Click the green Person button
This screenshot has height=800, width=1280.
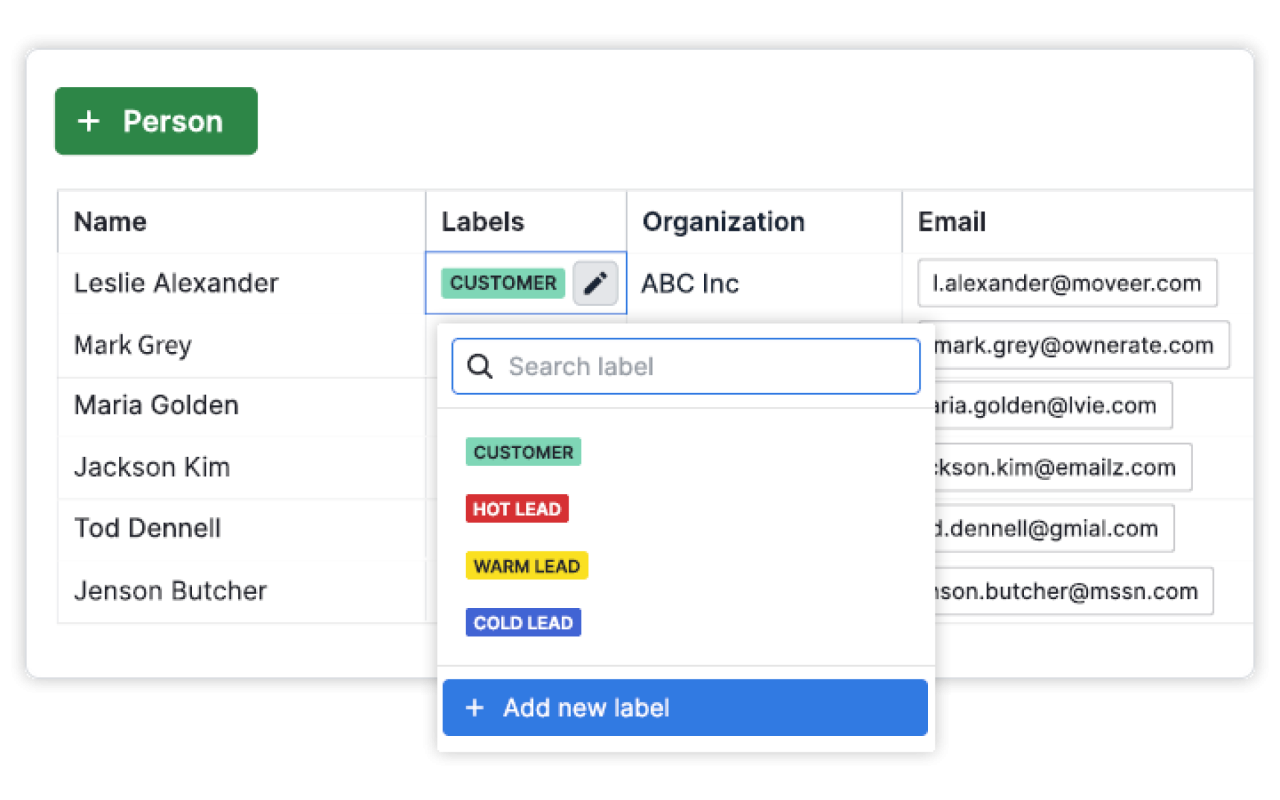point(156,121)
